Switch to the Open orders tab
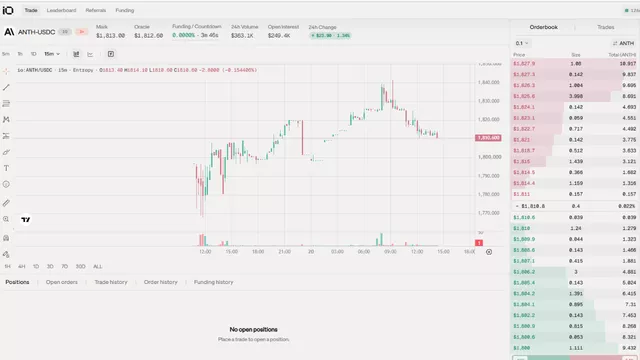Image resolution: width=640 pixels, height=360 pixels. 62,282
